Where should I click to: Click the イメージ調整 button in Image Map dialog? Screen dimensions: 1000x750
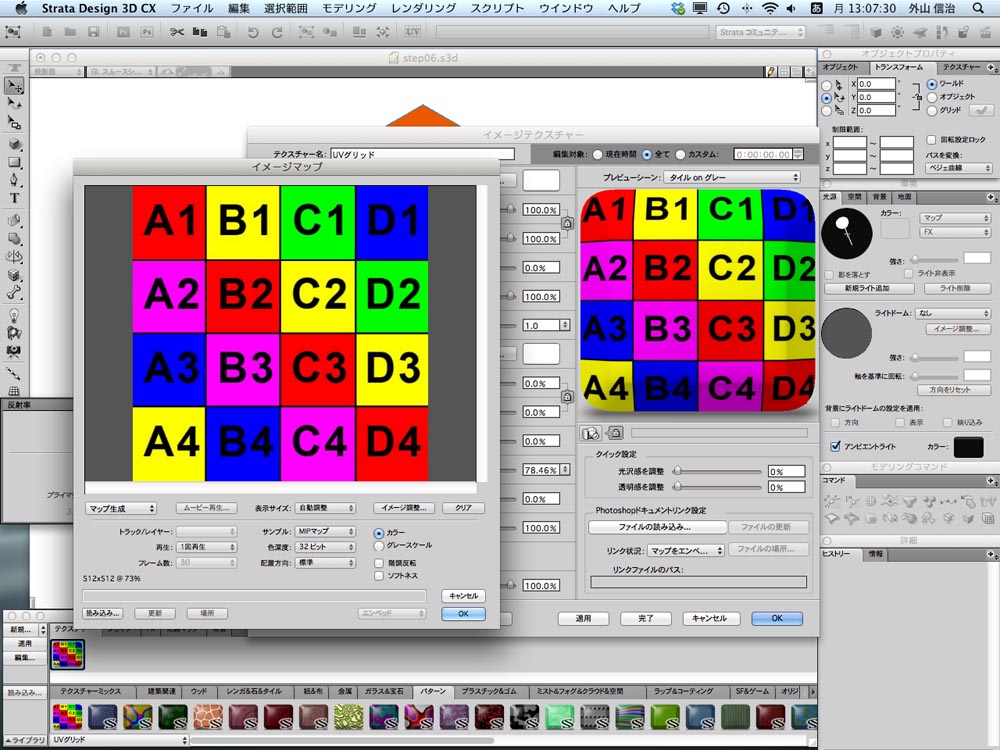pyautogui.click(x=403, y=508)
